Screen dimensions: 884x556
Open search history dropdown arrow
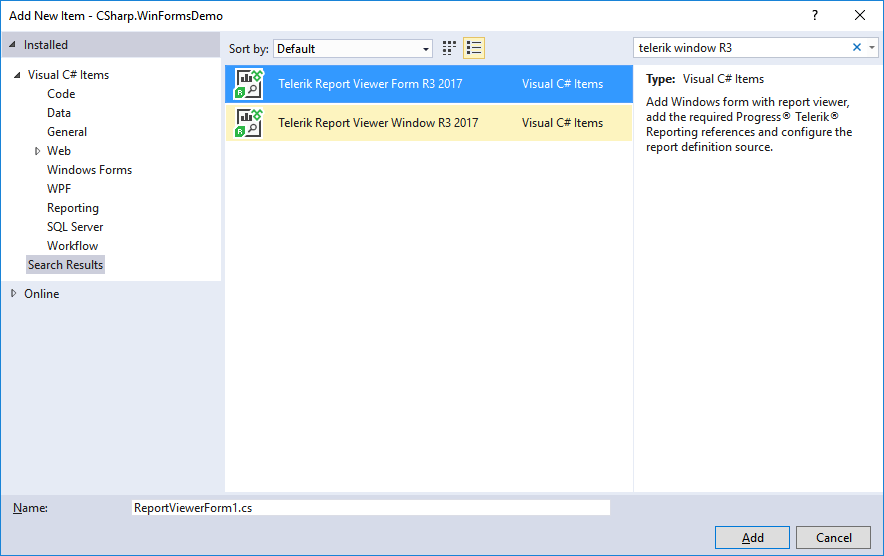(872, 47)
